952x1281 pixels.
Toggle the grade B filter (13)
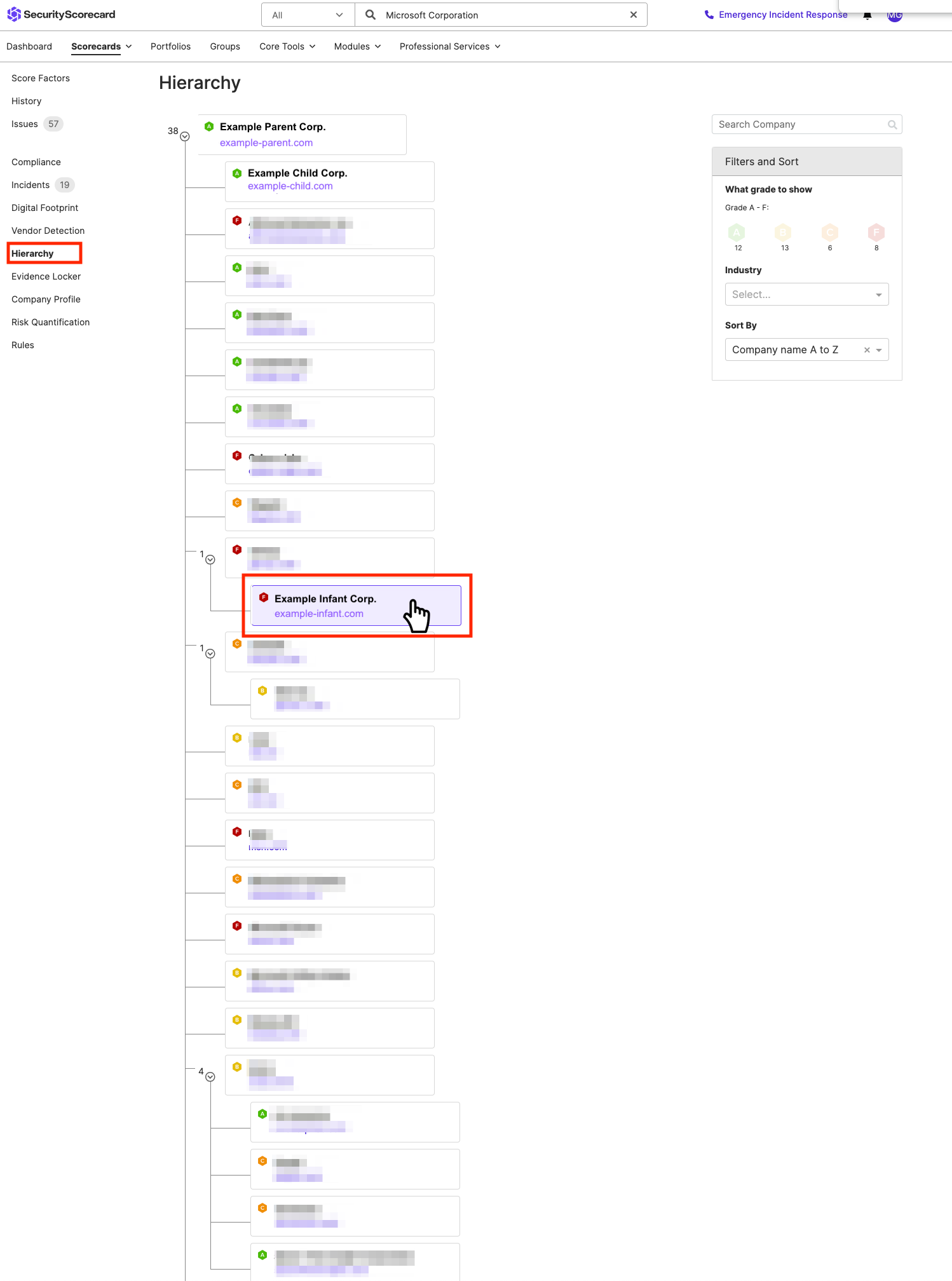click(x=783, y=232)
